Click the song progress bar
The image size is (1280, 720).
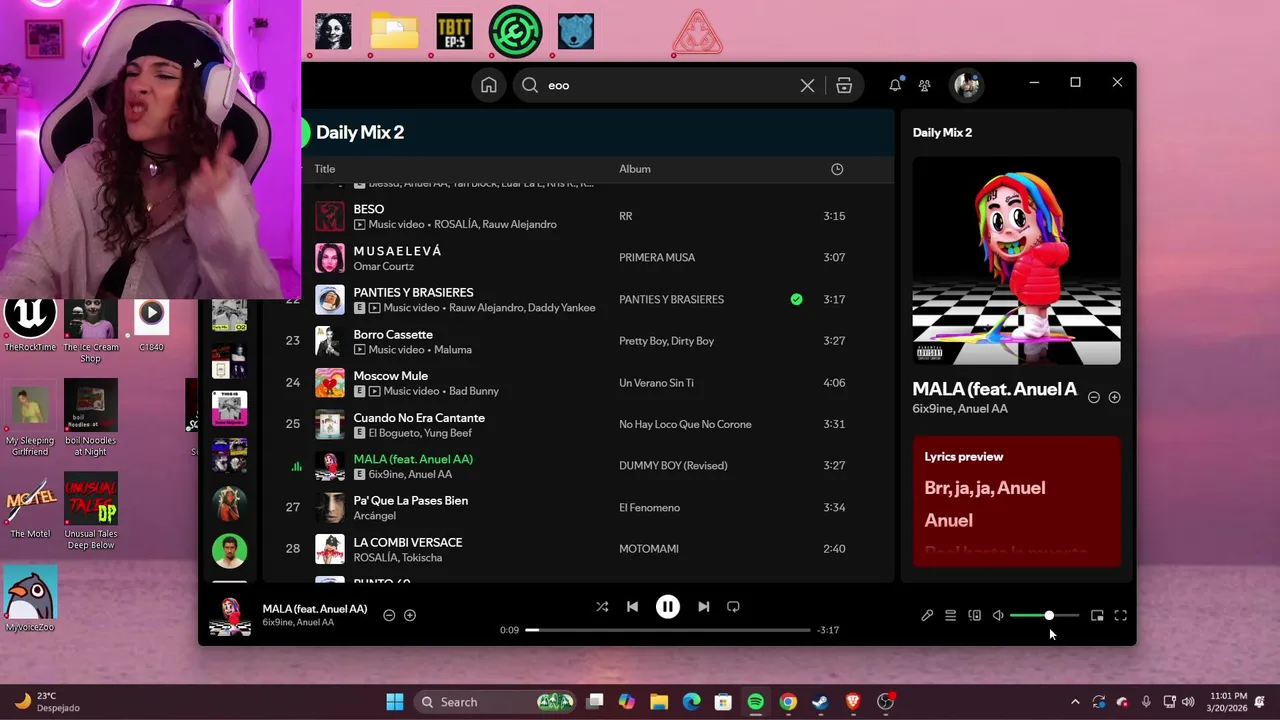pyautogui.click(x=667, y=630)
